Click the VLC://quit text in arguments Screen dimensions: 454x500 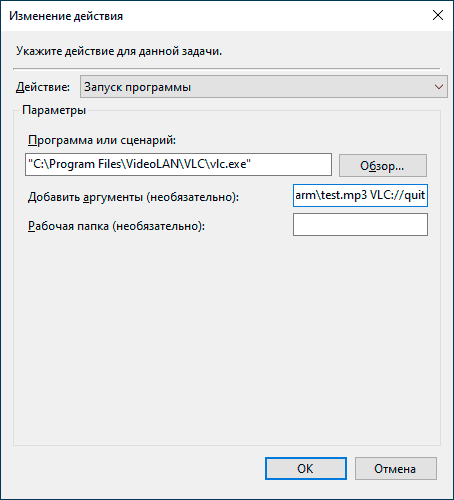point(397,195)
